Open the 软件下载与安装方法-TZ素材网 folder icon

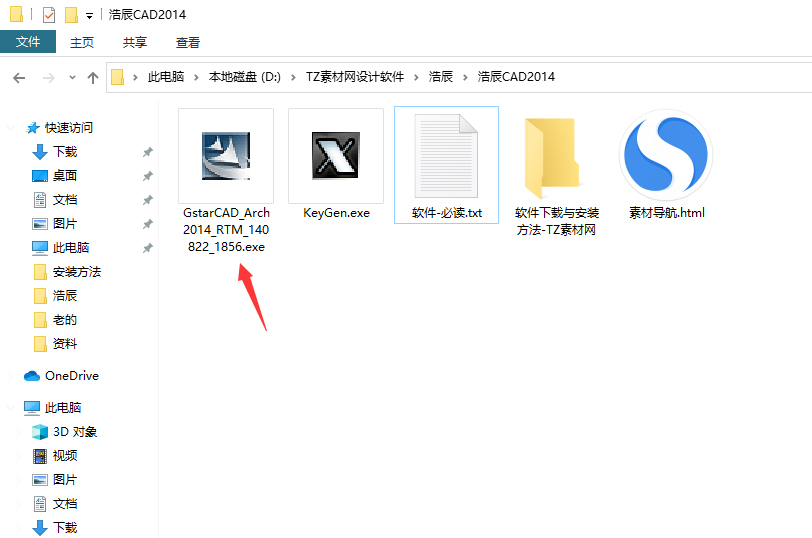click(552, 157)
